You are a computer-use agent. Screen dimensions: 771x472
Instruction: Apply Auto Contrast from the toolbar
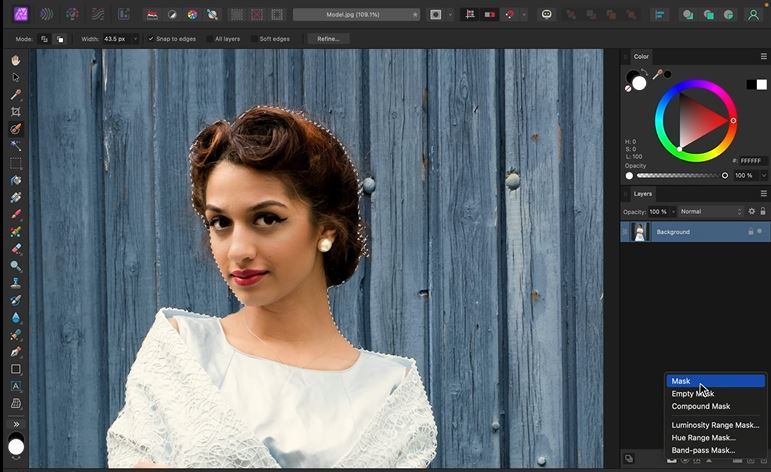[x=172, y=15]
